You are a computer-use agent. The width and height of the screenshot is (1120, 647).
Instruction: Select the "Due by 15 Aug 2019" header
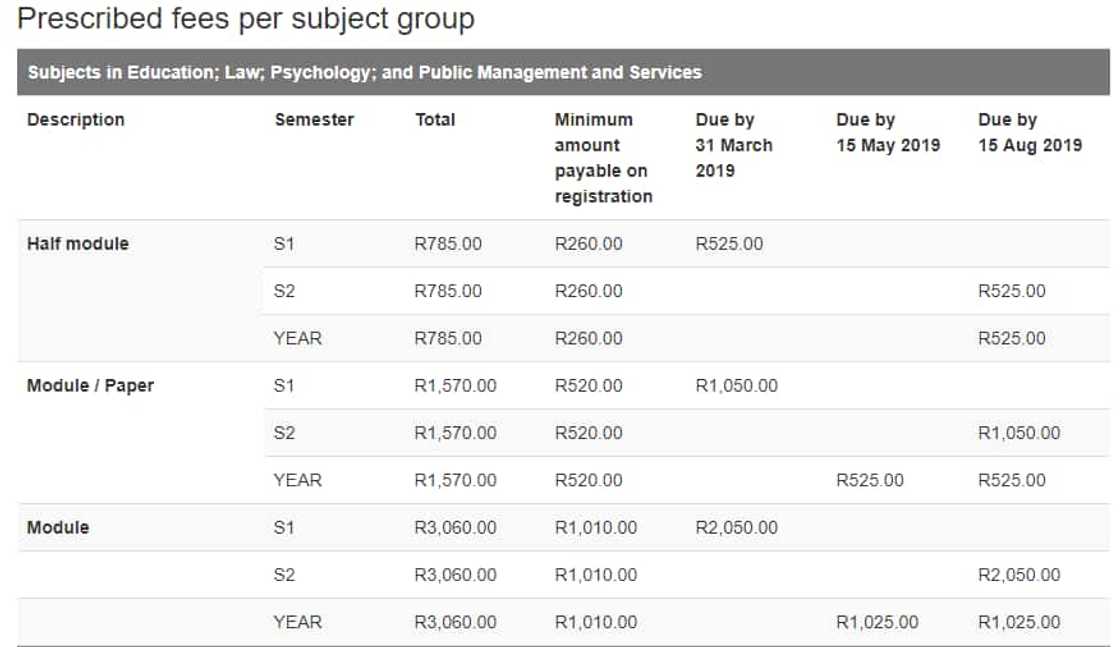click(x=1030, y=133)
